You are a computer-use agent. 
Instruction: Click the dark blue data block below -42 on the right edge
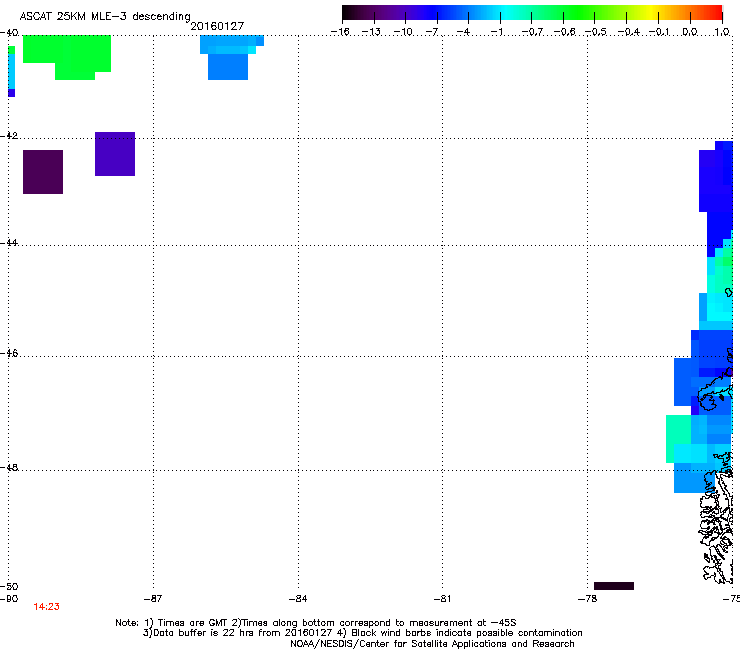click(716, 198)
